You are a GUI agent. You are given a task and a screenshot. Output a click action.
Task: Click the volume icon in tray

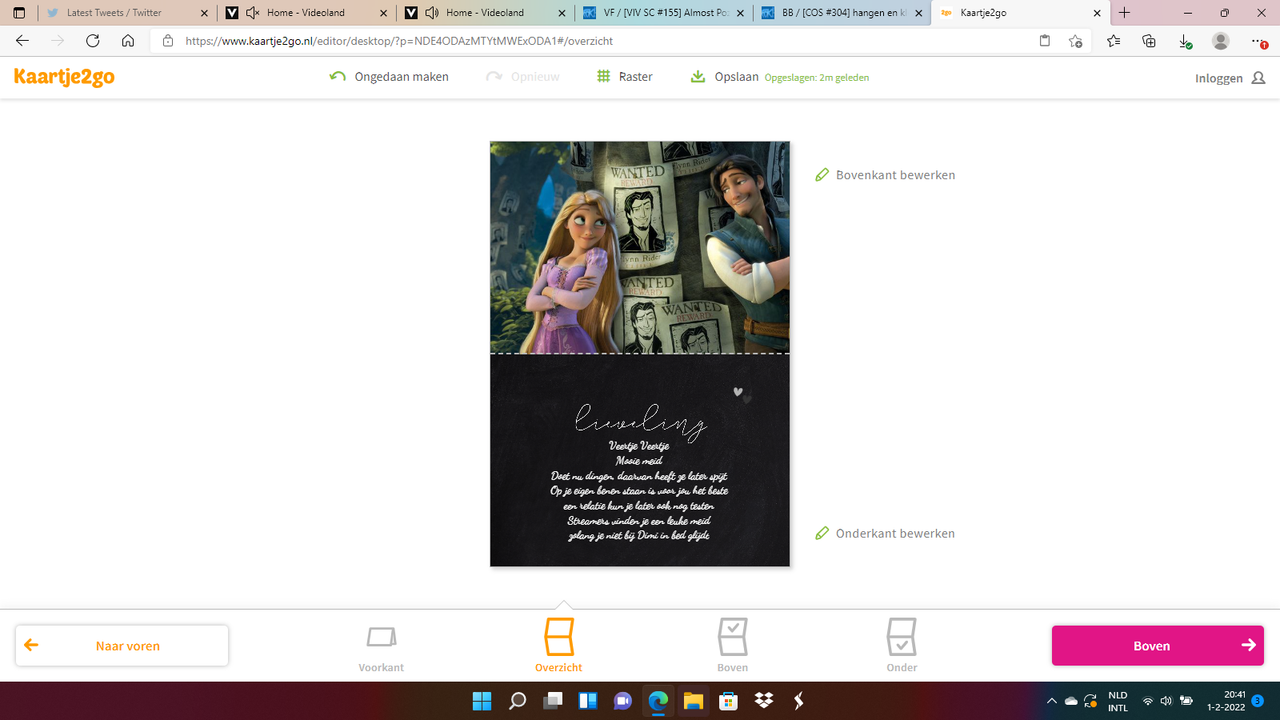pos(1166,701)
